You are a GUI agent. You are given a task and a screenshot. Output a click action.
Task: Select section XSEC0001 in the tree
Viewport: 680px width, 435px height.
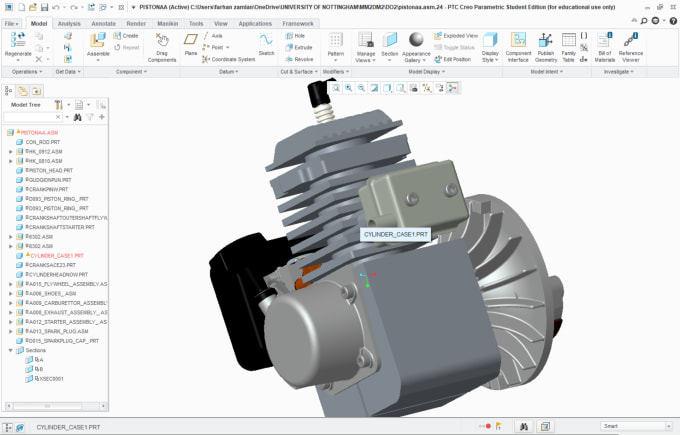click(51, 379)
